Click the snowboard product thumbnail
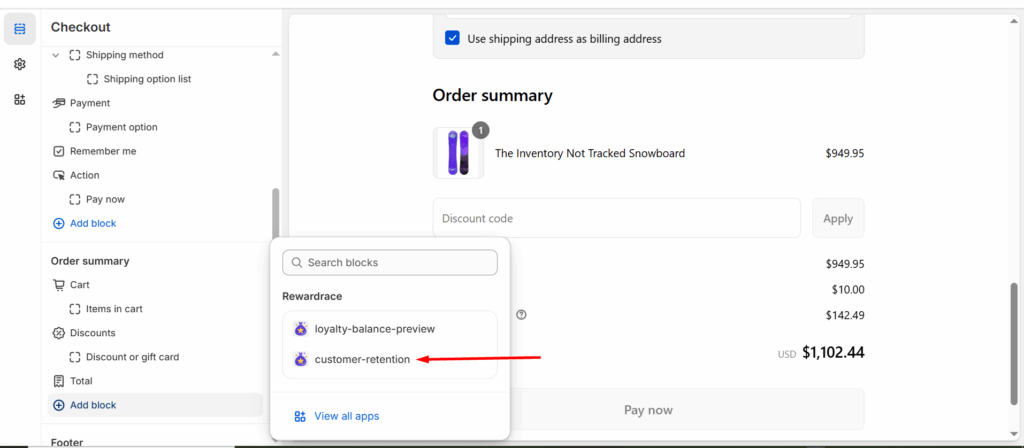The width and height of the screenshot is (1024, 448). click(458, 153)
